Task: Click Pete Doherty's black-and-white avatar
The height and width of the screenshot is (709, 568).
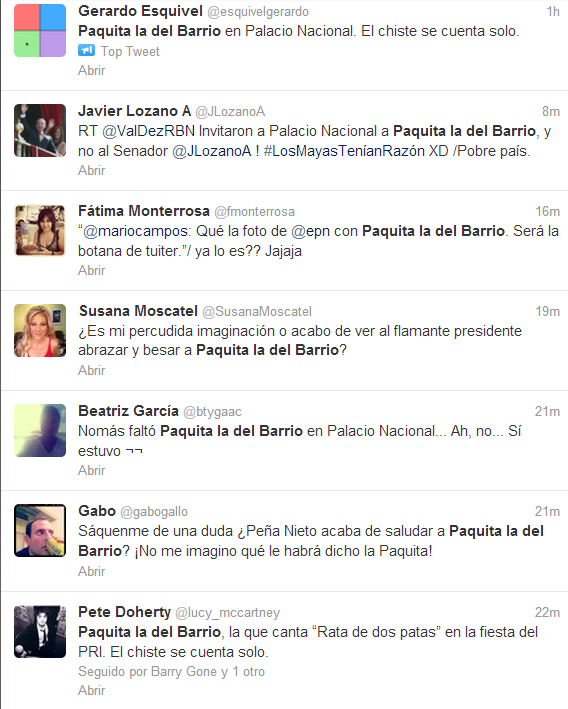Action: click(40, 632)
